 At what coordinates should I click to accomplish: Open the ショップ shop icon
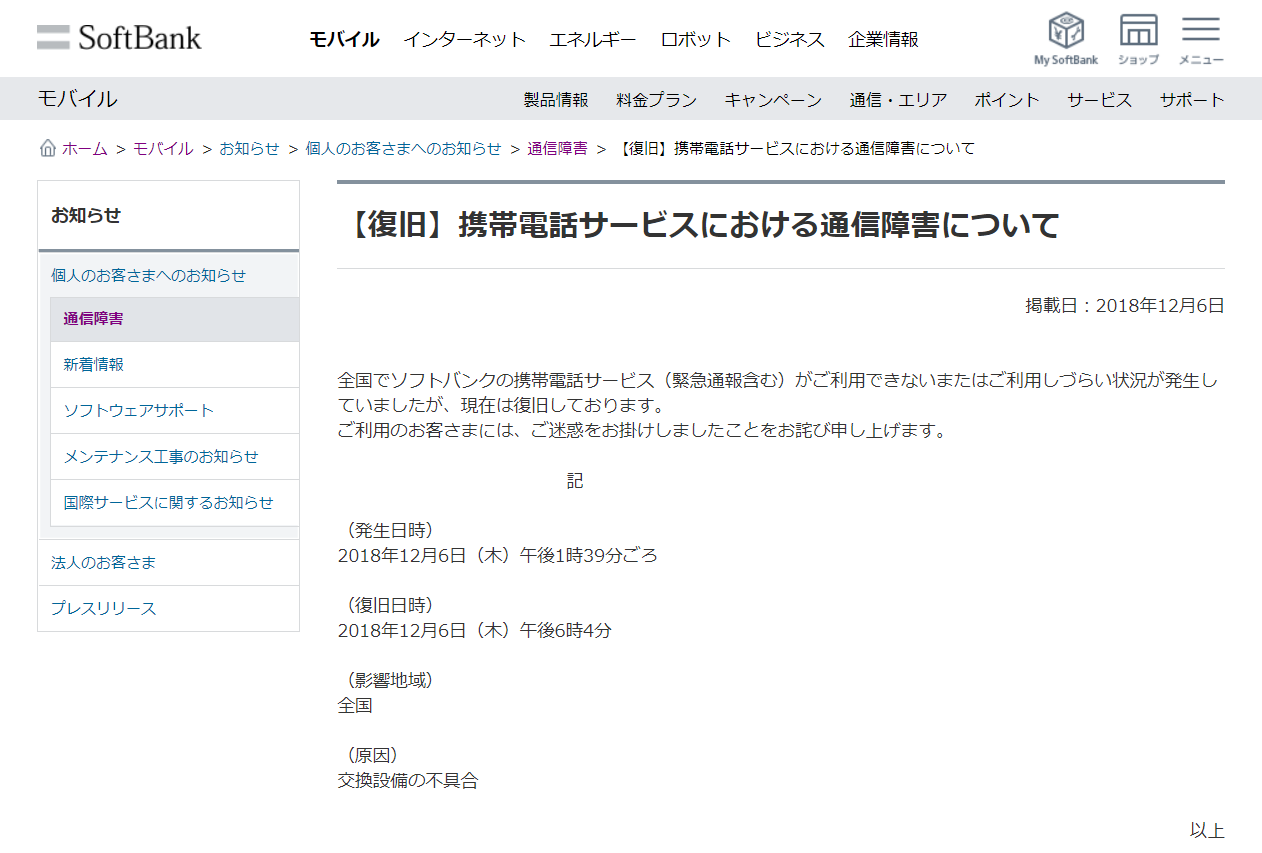click(x=1138, y=39)
